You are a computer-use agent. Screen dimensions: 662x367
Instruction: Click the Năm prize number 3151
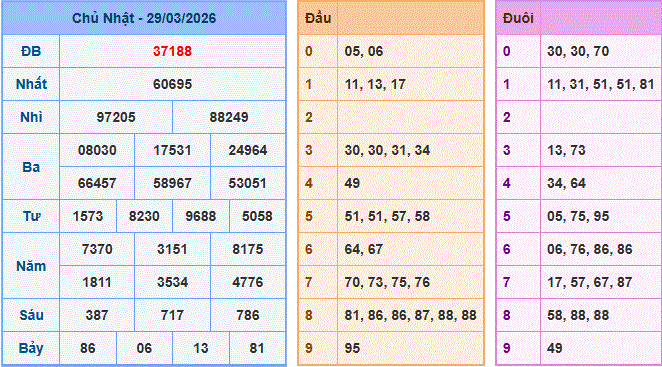point(172,249)
